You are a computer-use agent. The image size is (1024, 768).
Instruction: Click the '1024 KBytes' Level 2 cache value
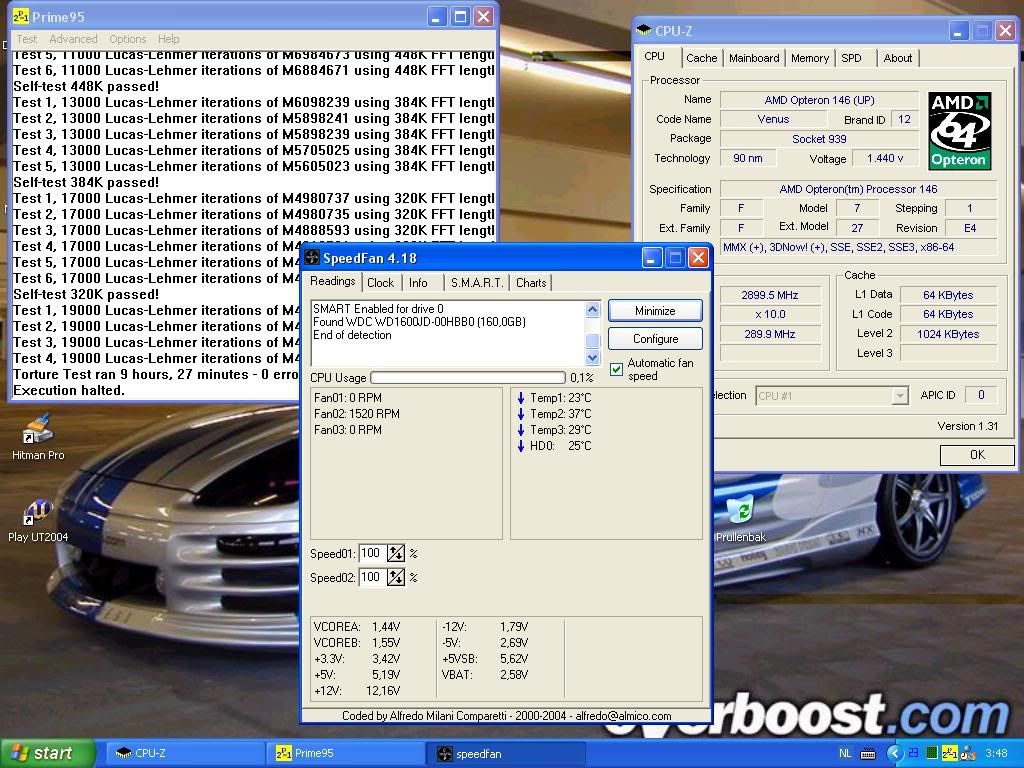pos(948,334)
